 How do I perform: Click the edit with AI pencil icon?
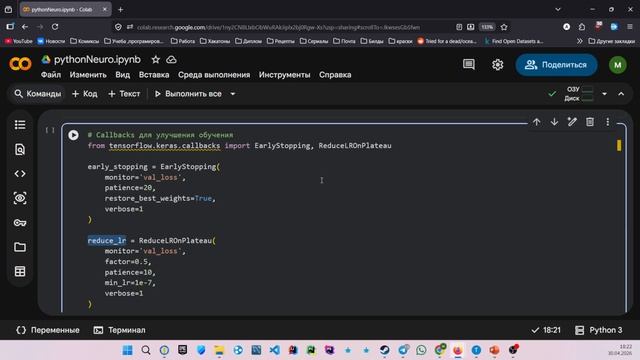coord(572,122)
